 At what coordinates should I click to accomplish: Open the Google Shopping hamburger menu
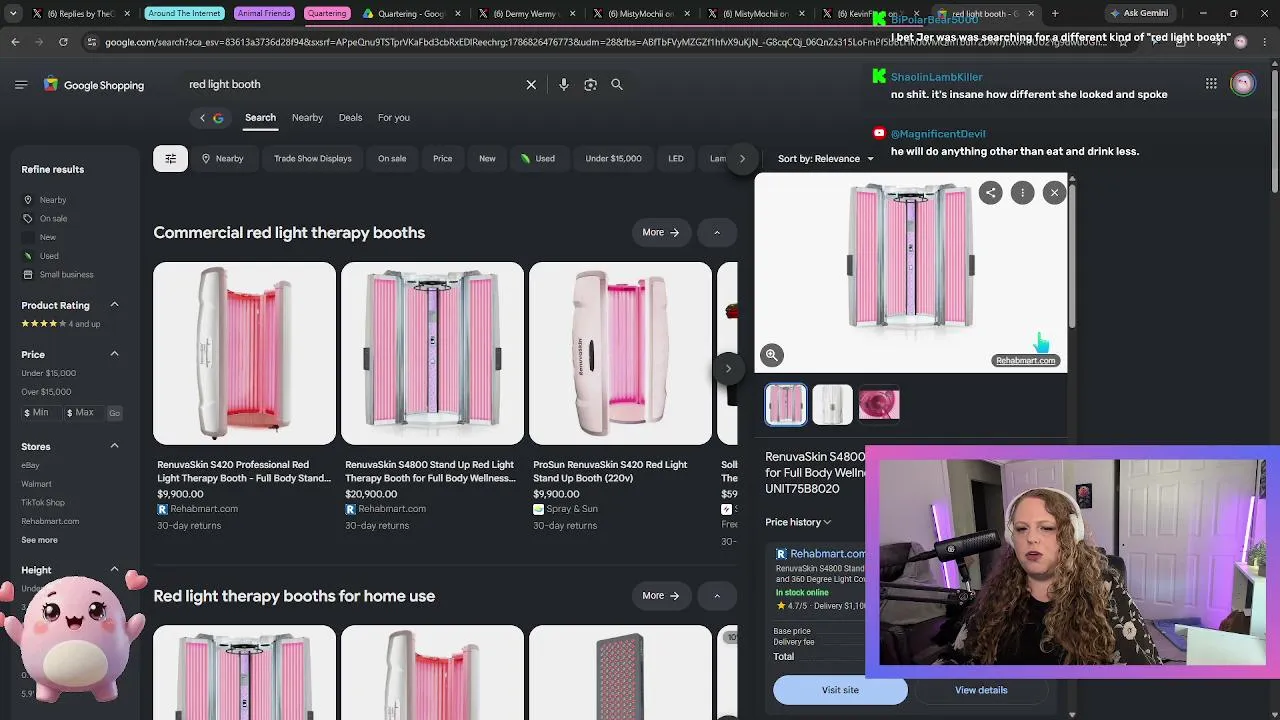[x=21, y=85]
